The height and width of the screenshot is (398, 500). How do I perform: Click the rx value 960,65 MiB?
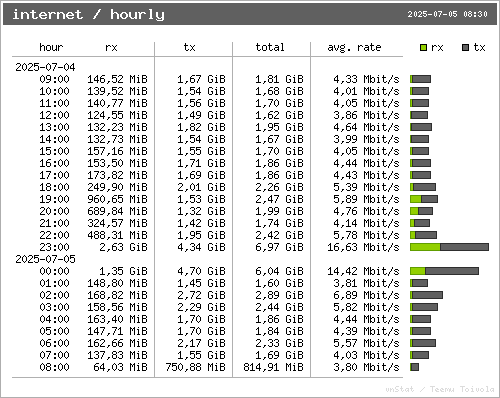coord(117,199)
